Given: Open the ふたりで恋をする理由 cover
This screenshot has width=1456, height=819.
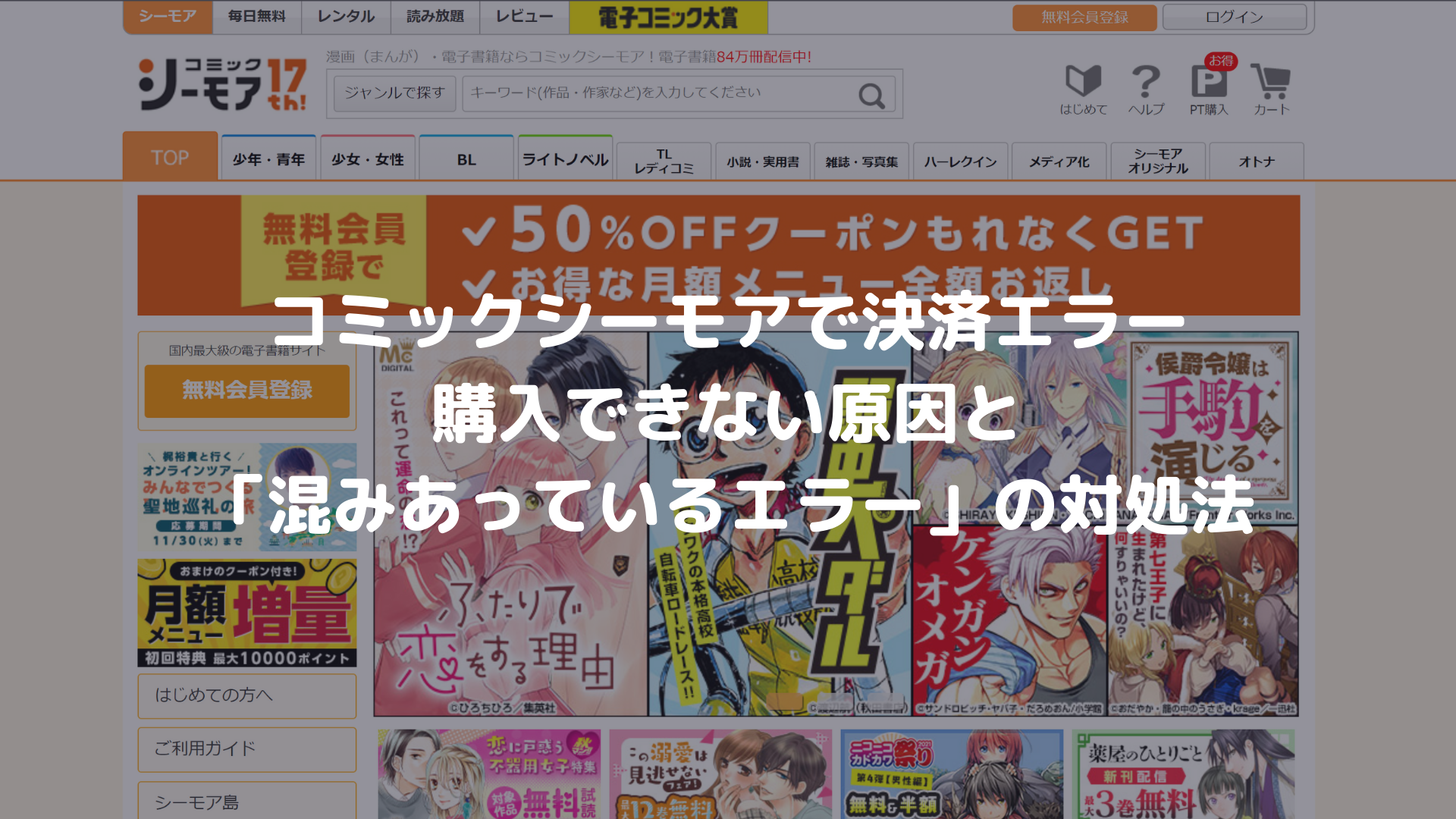Looking at the screenshot, I should 511,525.
